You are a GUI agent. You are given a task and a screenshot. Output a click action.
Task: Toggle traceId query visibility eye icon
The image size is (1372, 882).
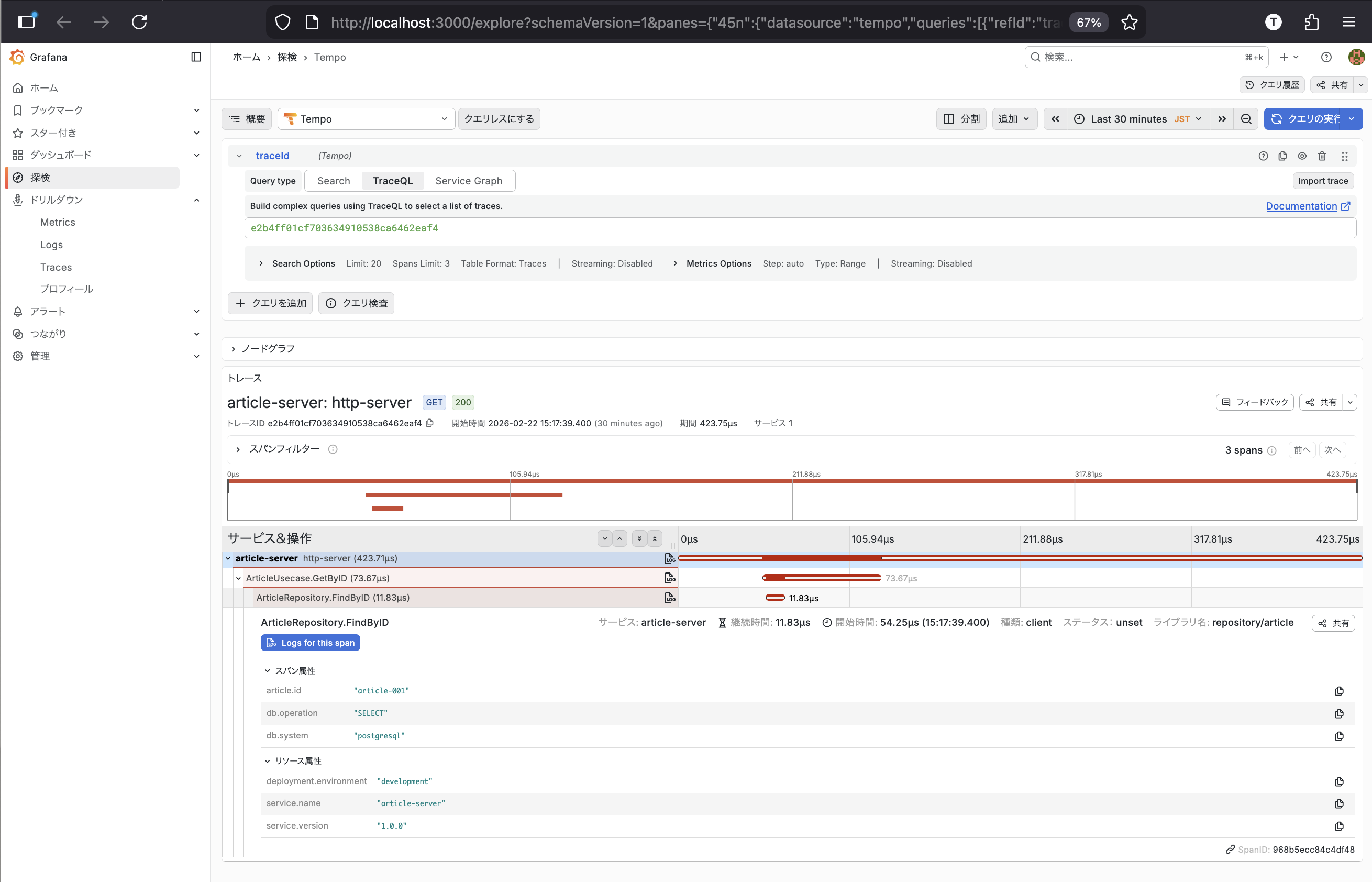point(1302,156)
